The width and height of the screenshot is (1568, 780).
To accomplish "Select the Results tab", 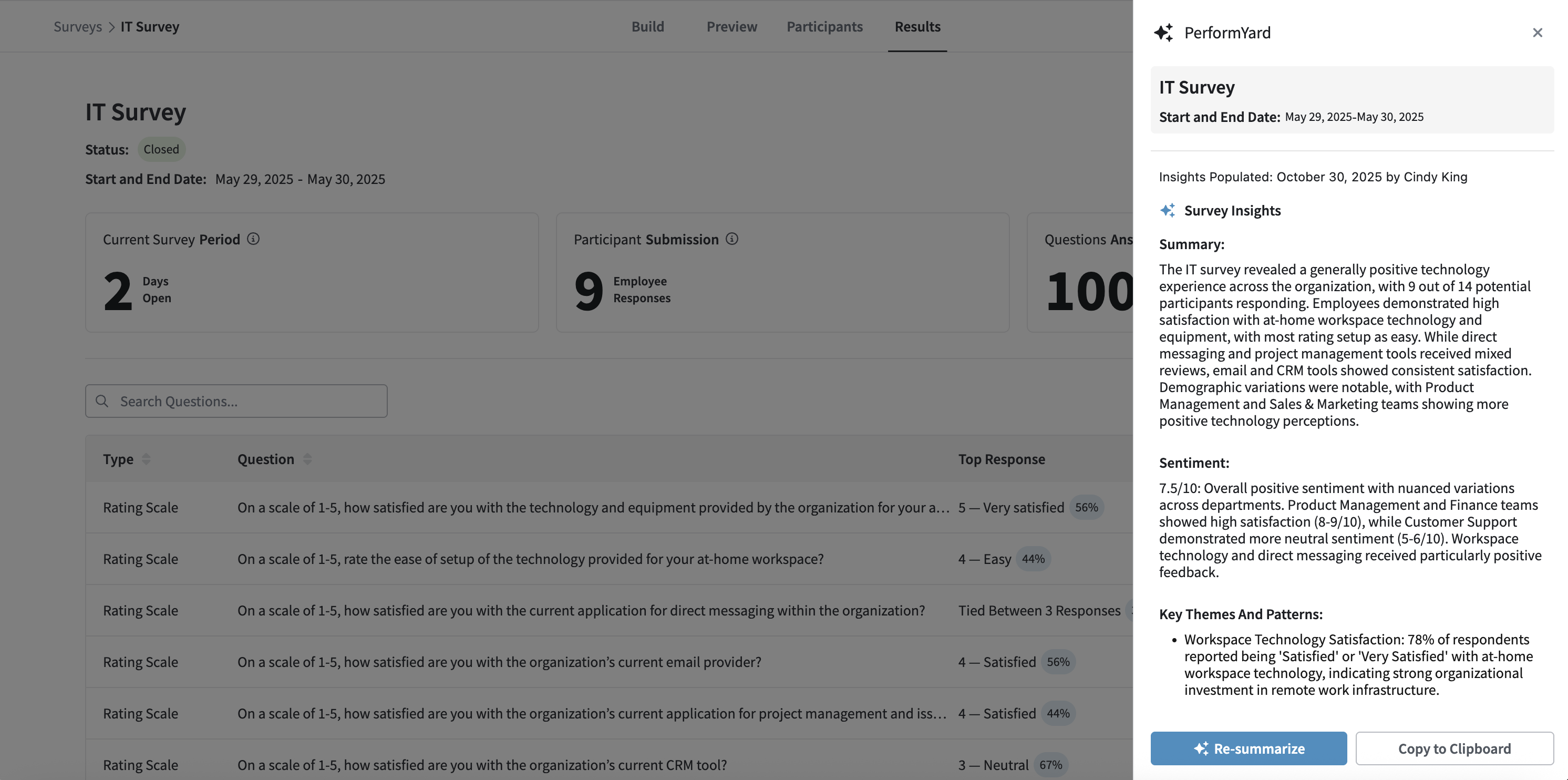I will click(917, 27).
